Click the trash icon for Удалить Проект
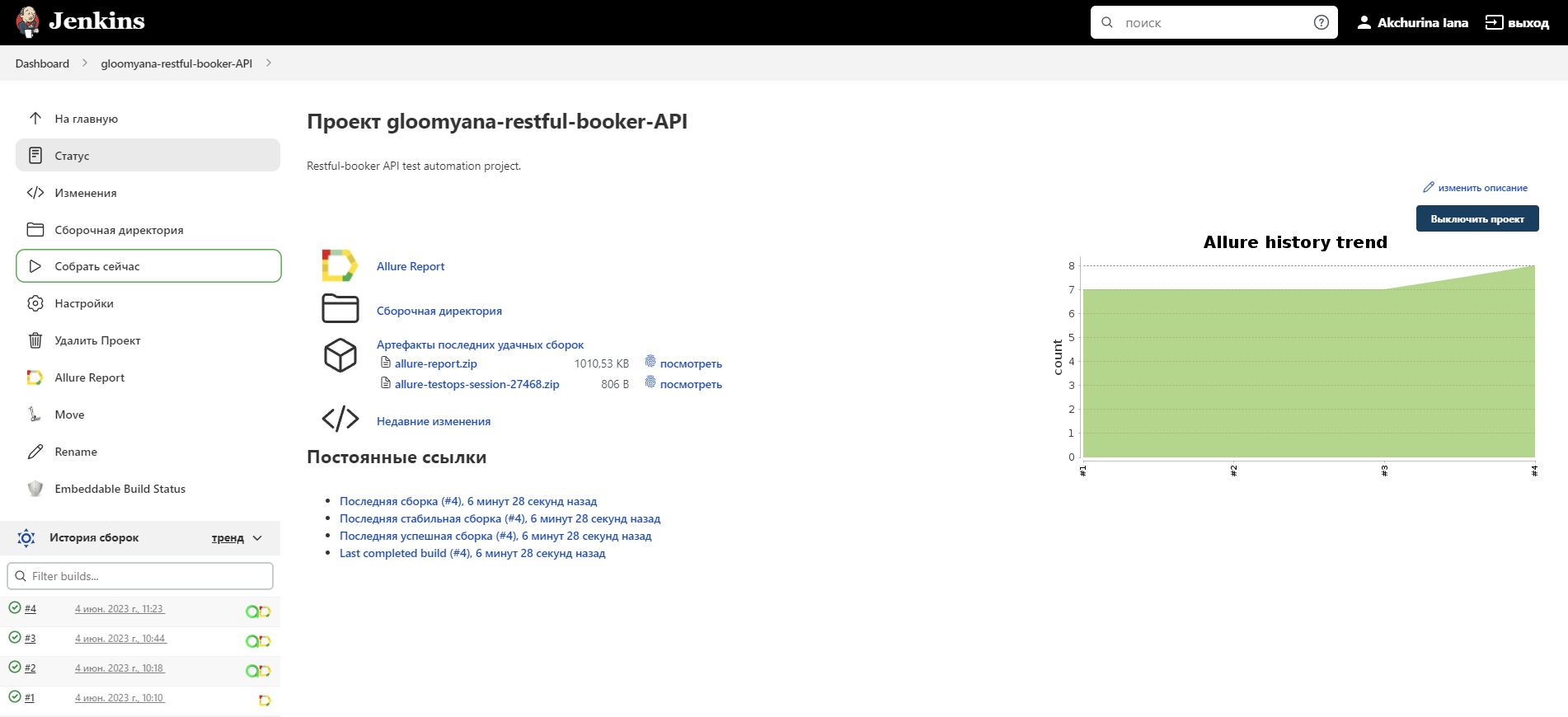Viewport: 1568px width, 717px height. tap(35, 340)
